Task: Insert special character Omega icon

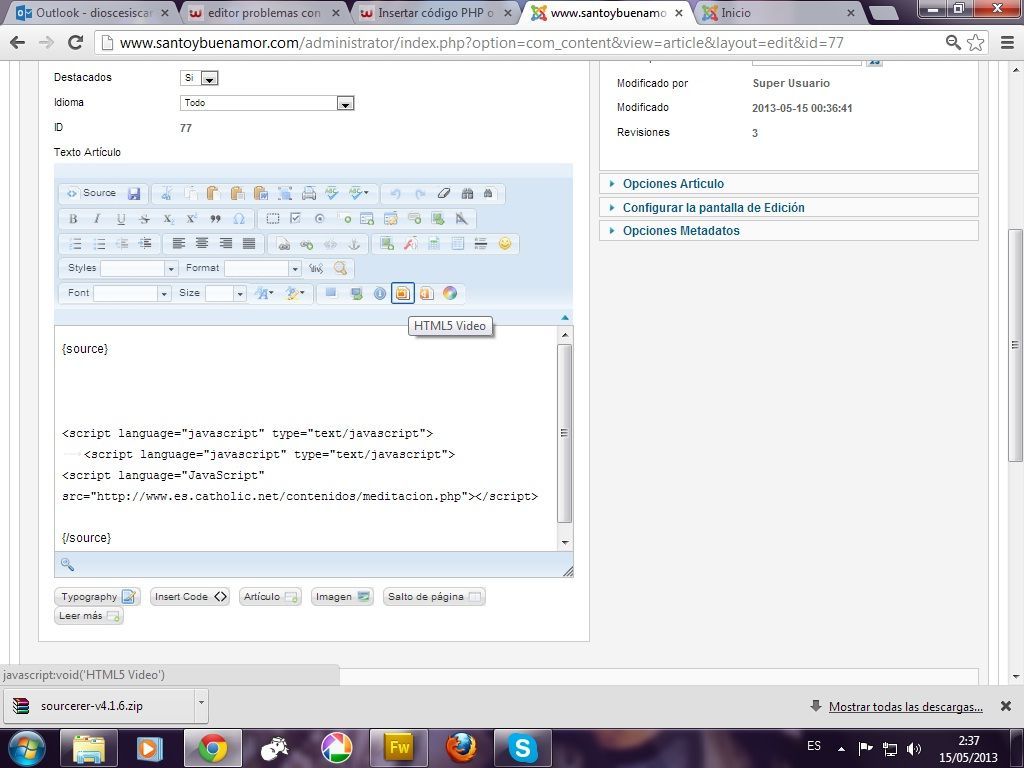Action: 239,219
